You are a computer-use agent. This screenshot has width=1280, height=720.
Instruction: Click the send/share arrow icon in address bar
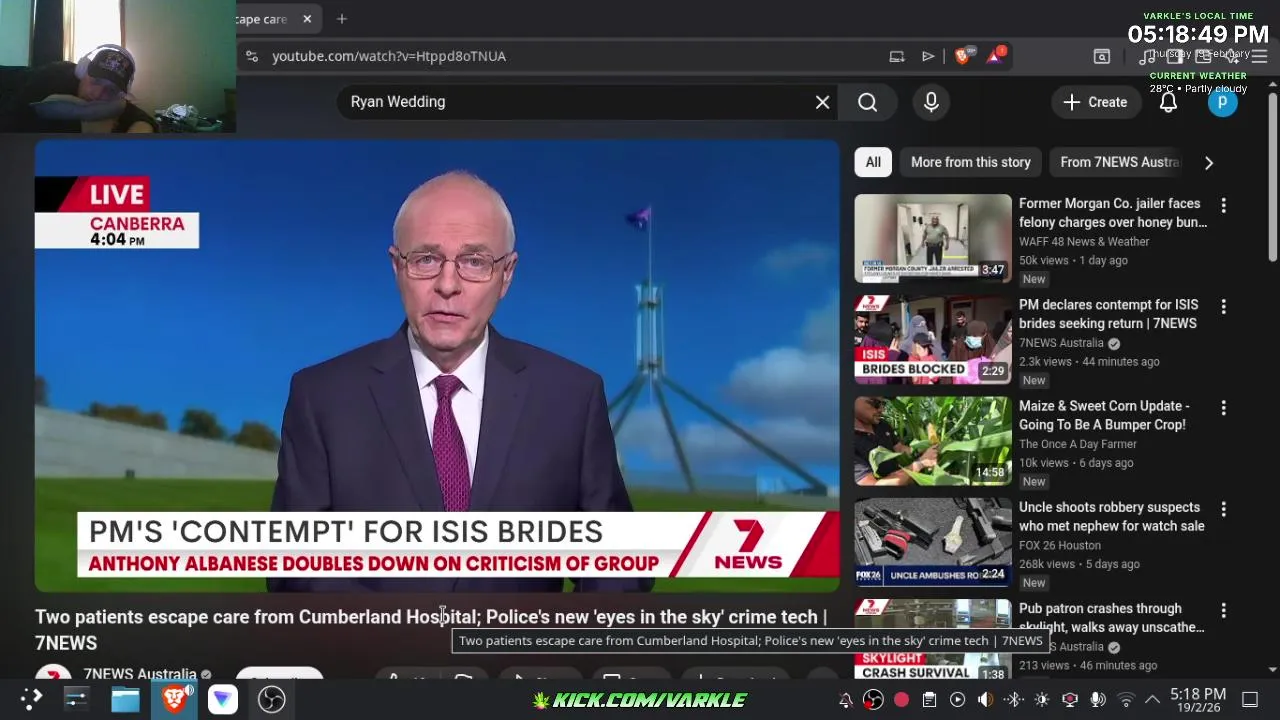pos(928,56)
